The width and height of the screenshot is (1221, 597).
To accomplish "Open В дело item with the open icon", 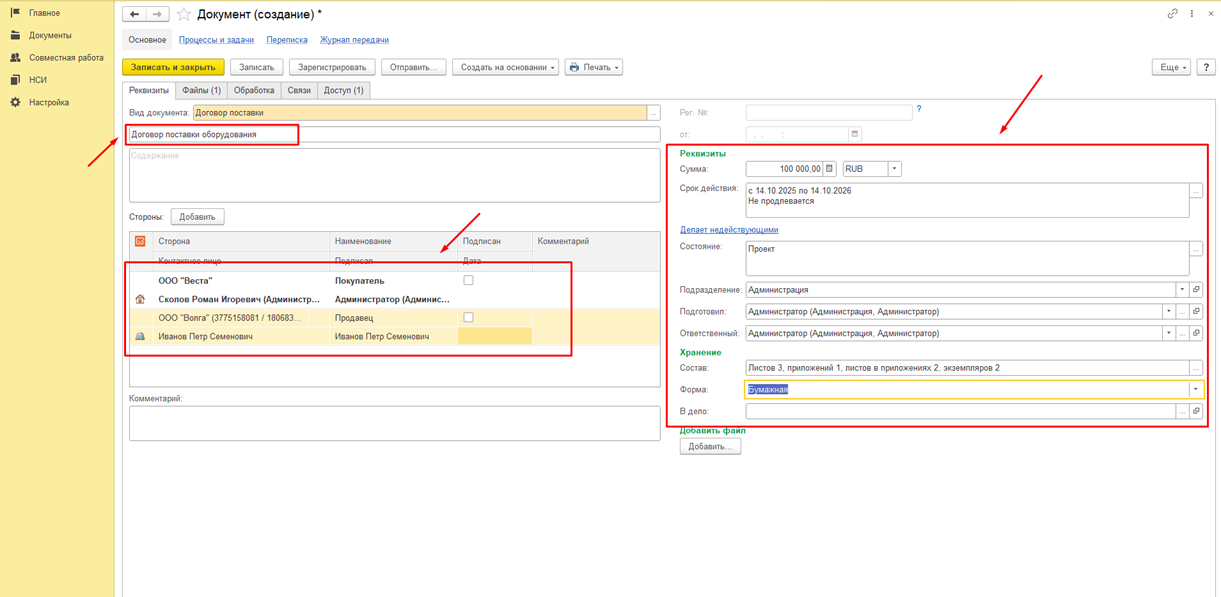I will click(x=1196, y=411).
